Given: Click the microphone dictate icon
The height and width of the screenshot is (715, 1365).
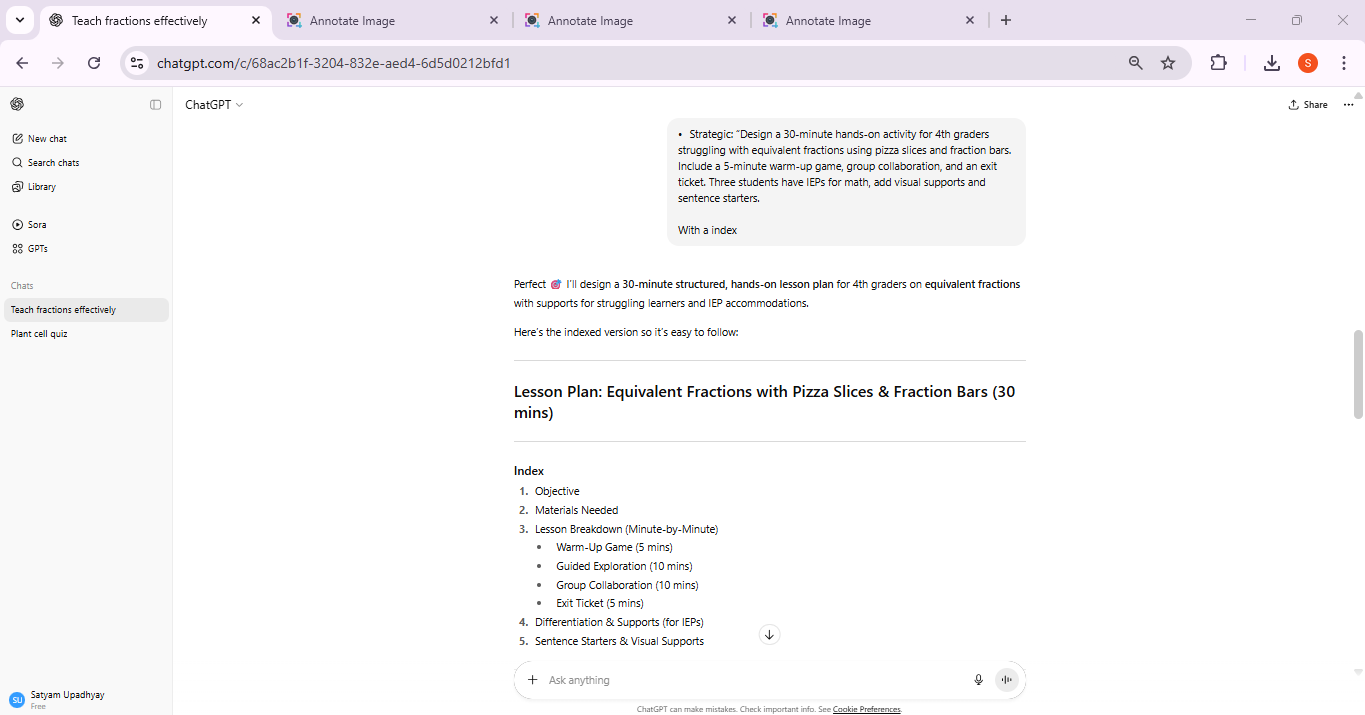Looking at the screenshot, I should click(x=978, y=680).
